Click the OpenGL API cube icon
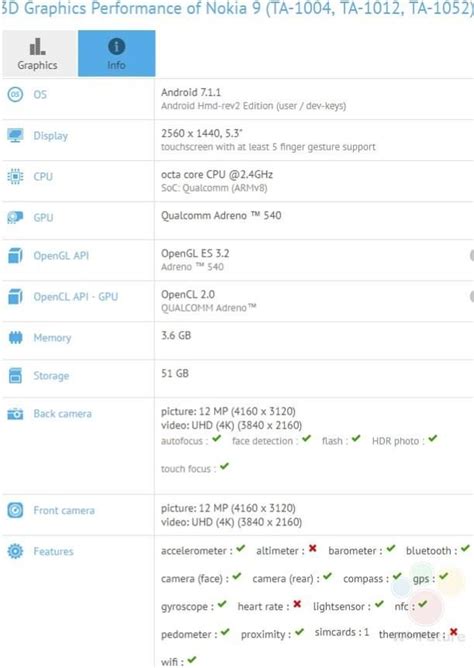474x668 pixels. [15, 256]
